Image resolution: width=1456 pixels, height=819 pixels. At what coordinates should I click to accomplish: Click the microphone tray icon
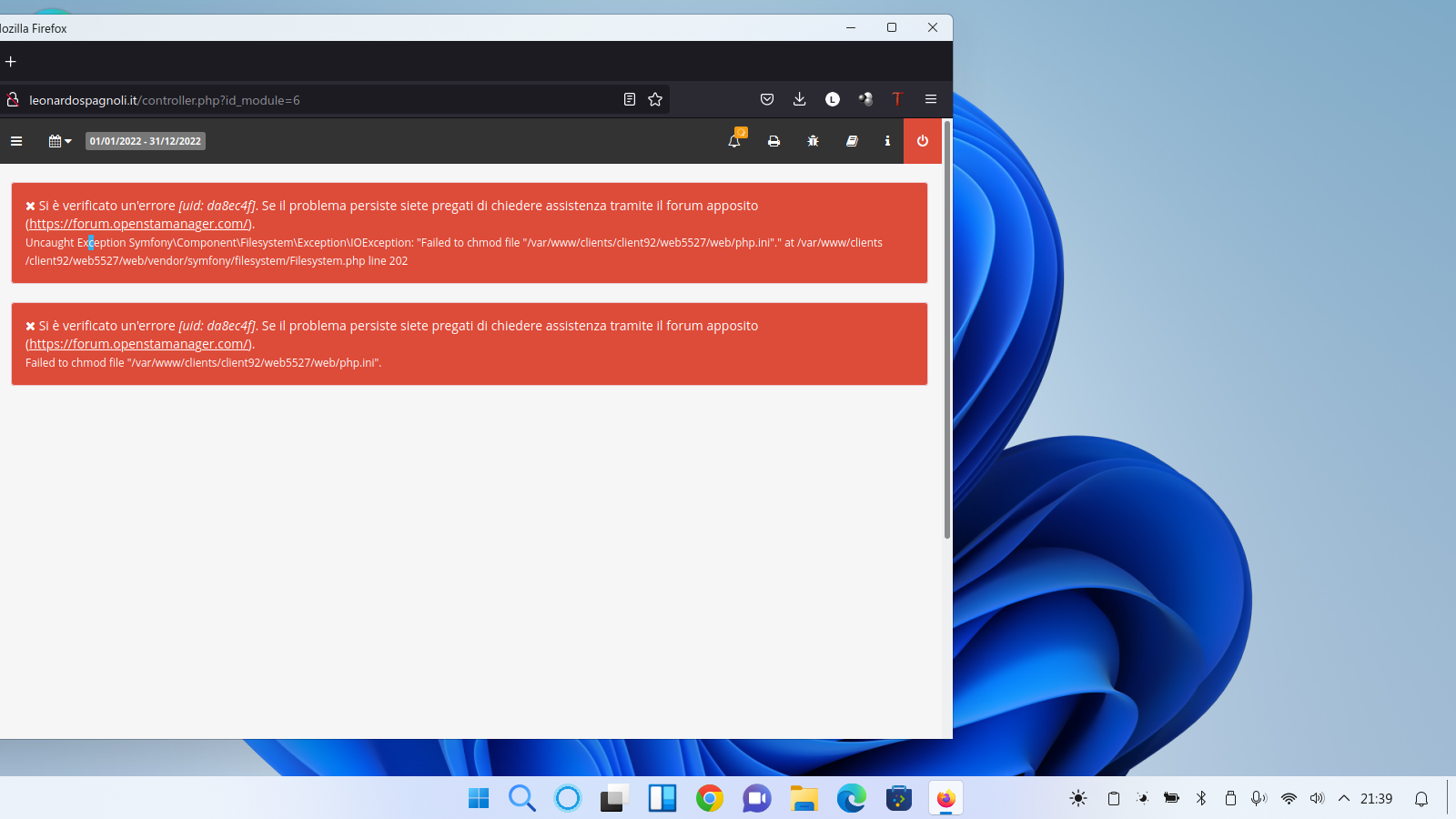point(1259,798)
